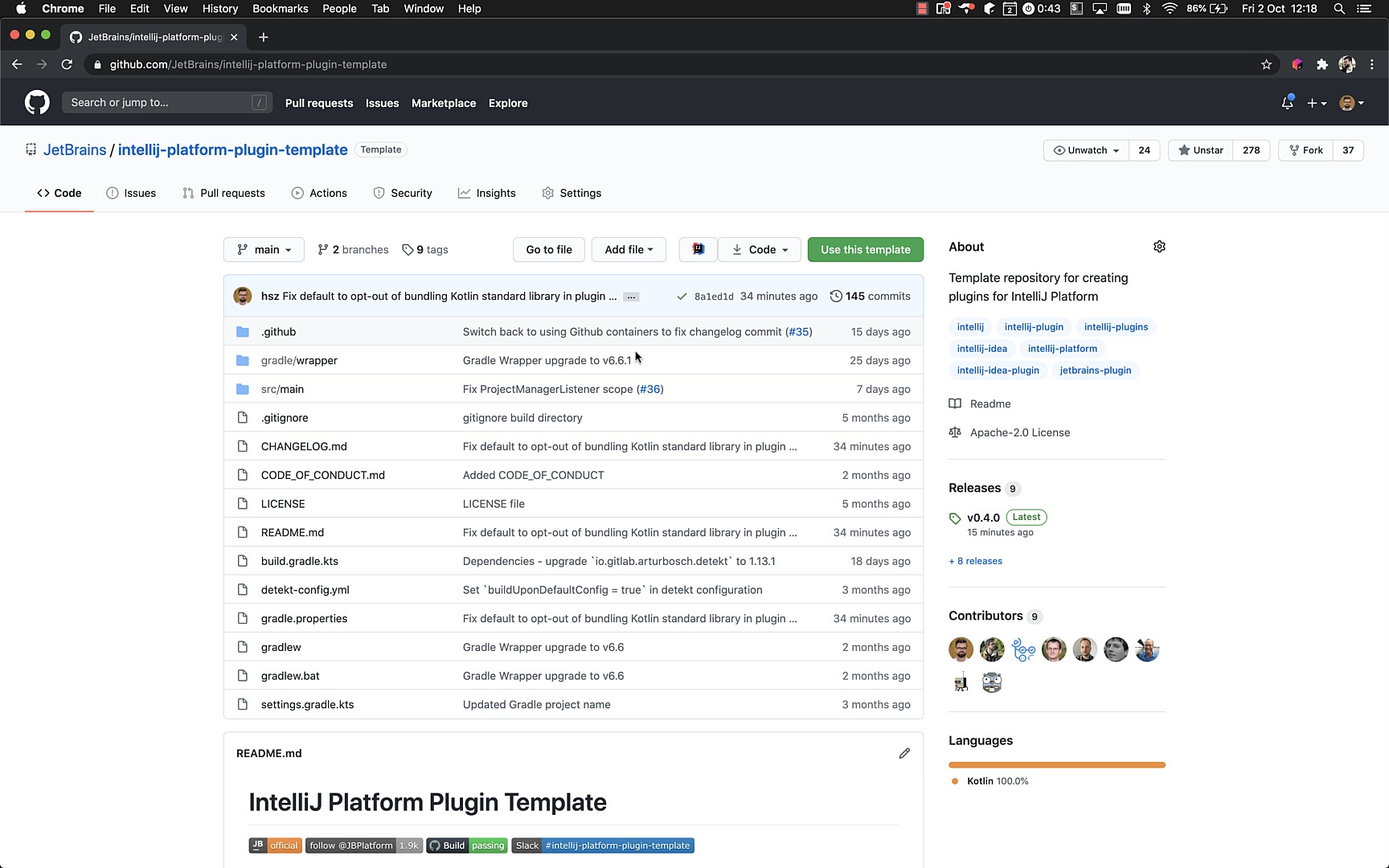Image resolution: width=1389 pixels, height=868 pixels.
Task: Open the v0.4.0 release tag
Action: [x=983, y=518]
